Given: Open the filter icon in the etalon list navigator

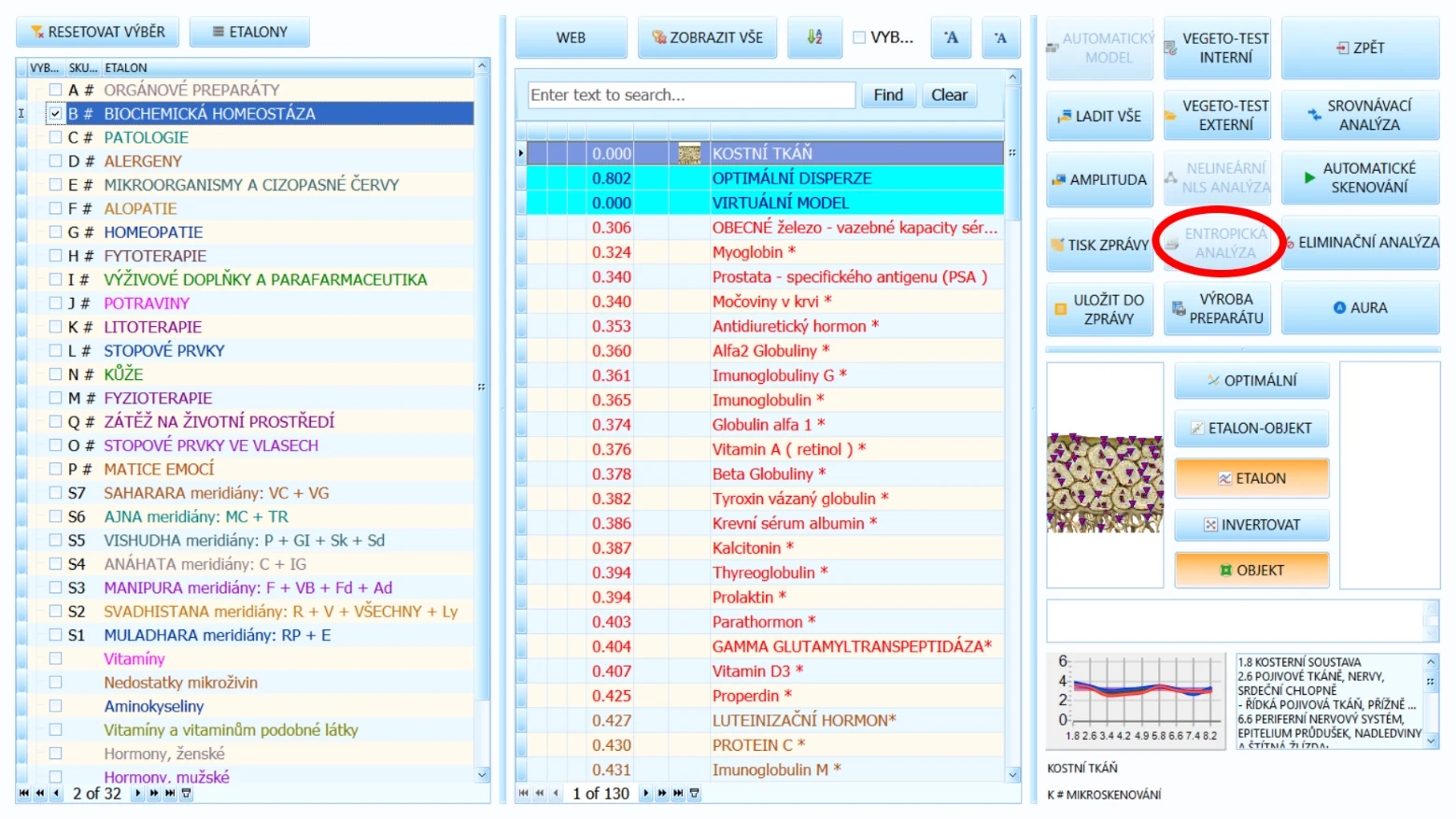Looking at the screenshot, I should pyautogui.click(x=186, y=794).
